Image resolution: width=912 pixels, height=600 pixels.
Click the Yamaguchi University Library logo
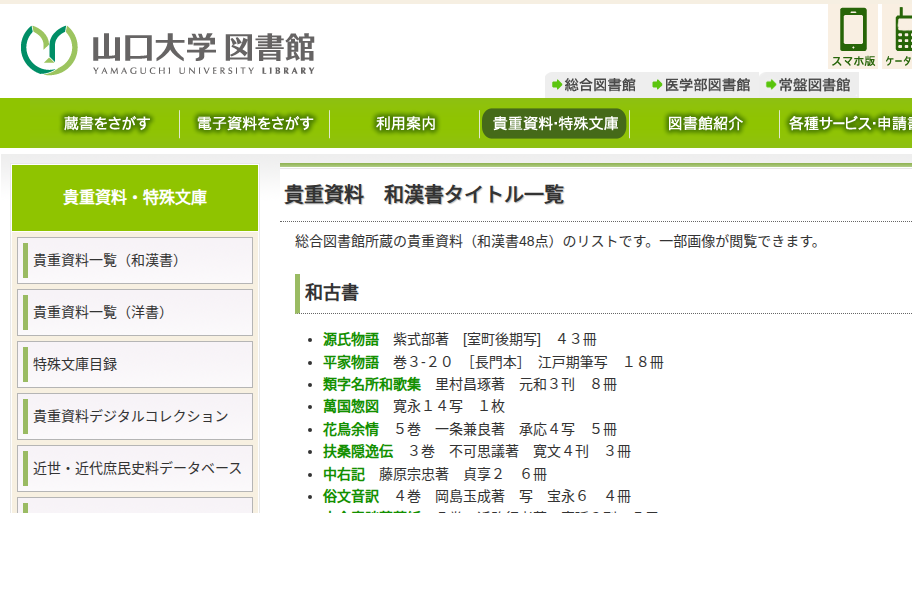(168, 51)
